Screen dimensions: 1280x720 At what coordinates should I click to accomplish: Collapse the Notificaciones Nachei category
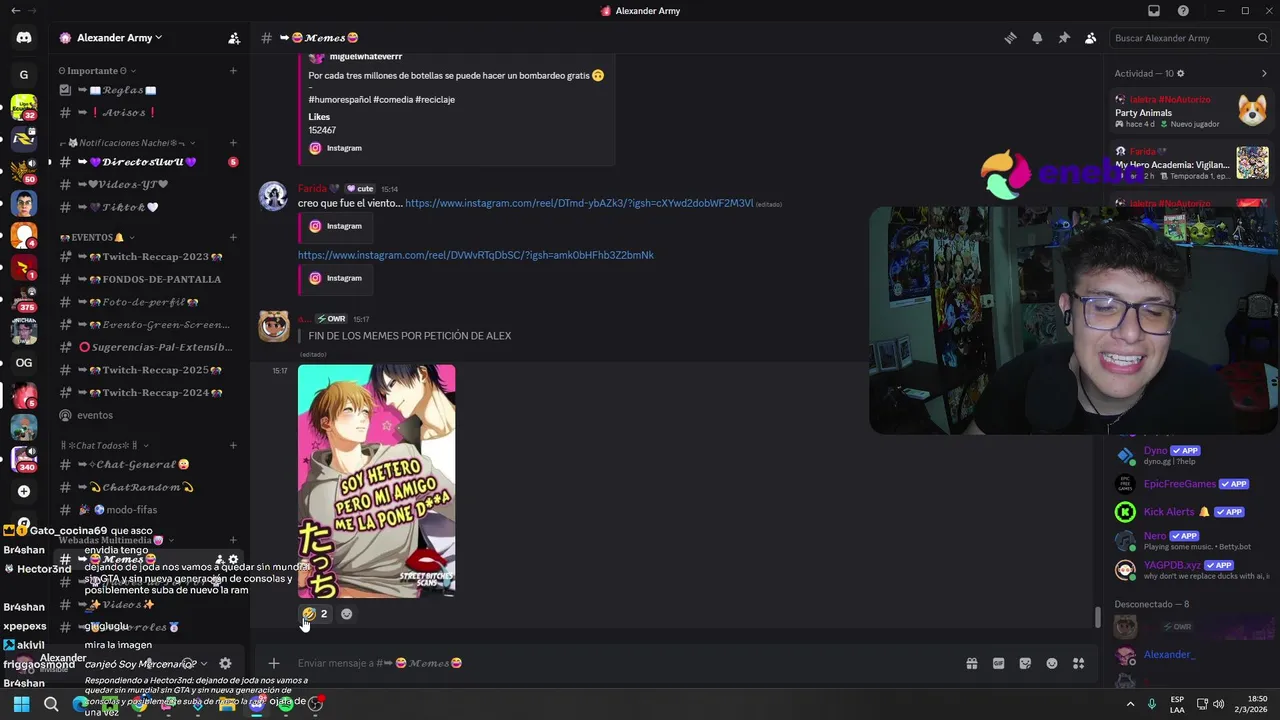[128, 143]
